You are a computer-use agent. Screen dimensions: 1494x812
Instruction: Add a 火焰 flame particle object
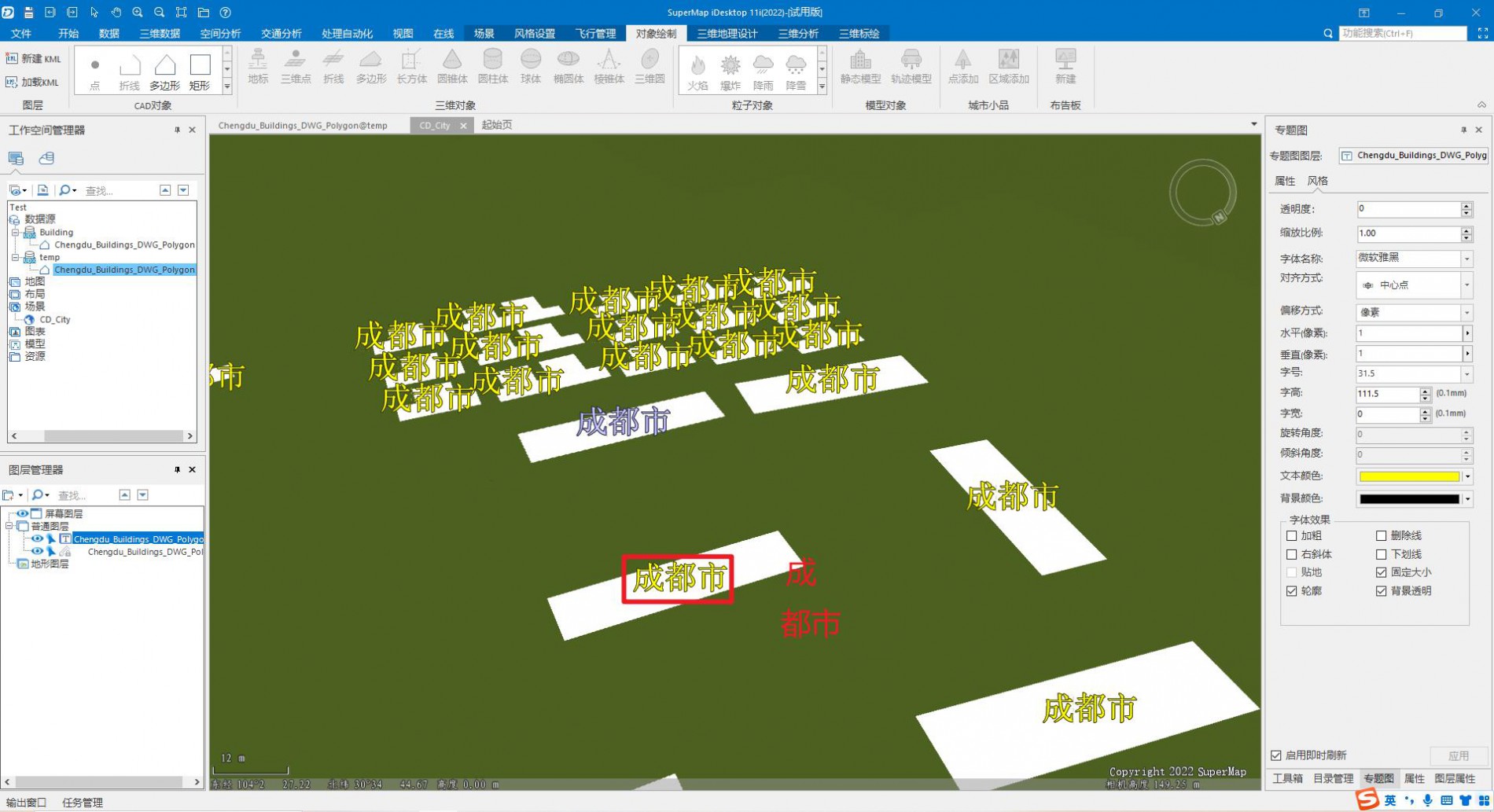[697, 72]
